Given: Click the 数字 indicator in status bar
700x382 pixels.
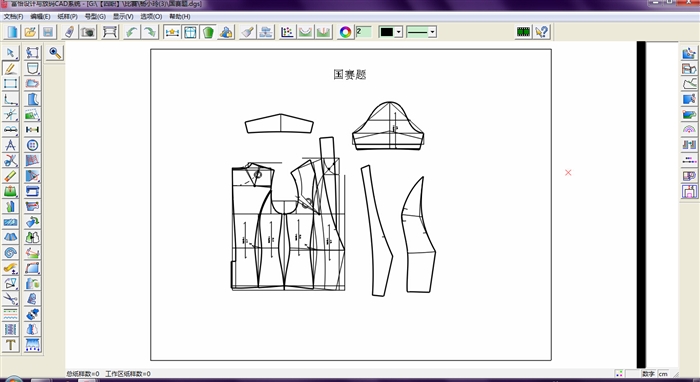Looking at the screenshot, I should click(x=648, y=374).
